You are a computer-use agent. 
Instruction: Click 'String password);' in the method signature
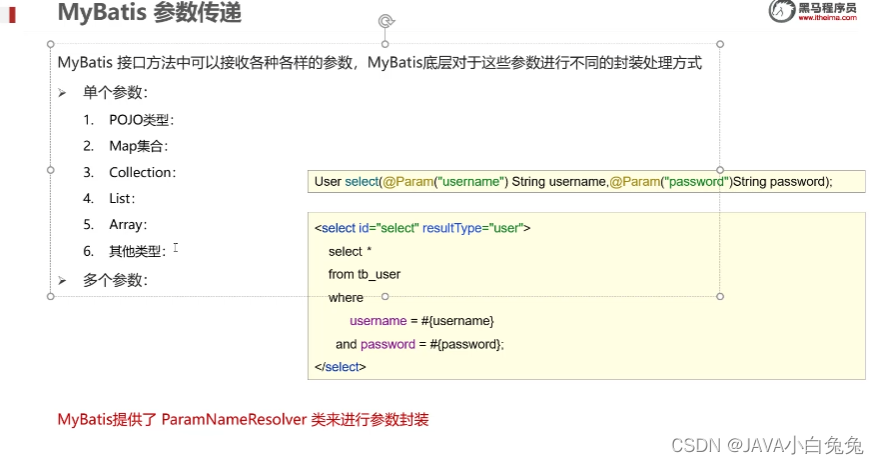783,182
